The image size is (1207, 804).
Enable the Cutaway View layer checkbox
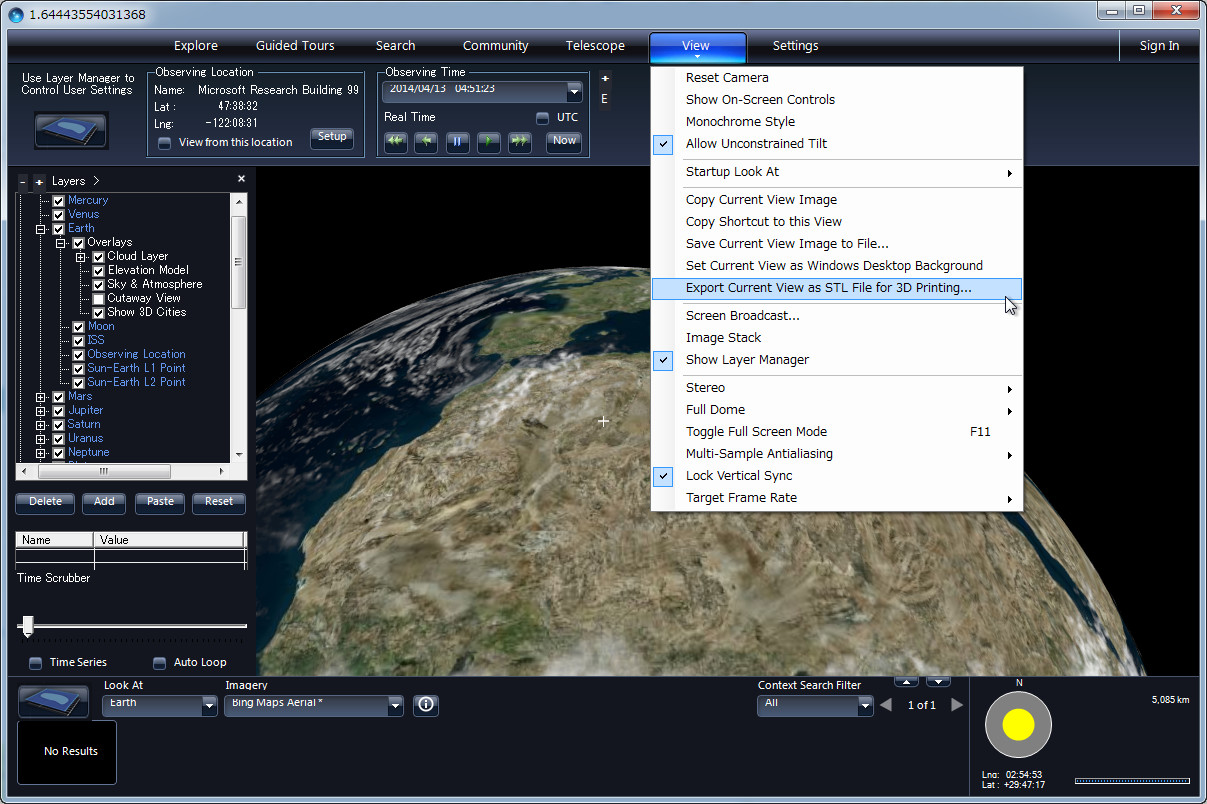point(98,298)
